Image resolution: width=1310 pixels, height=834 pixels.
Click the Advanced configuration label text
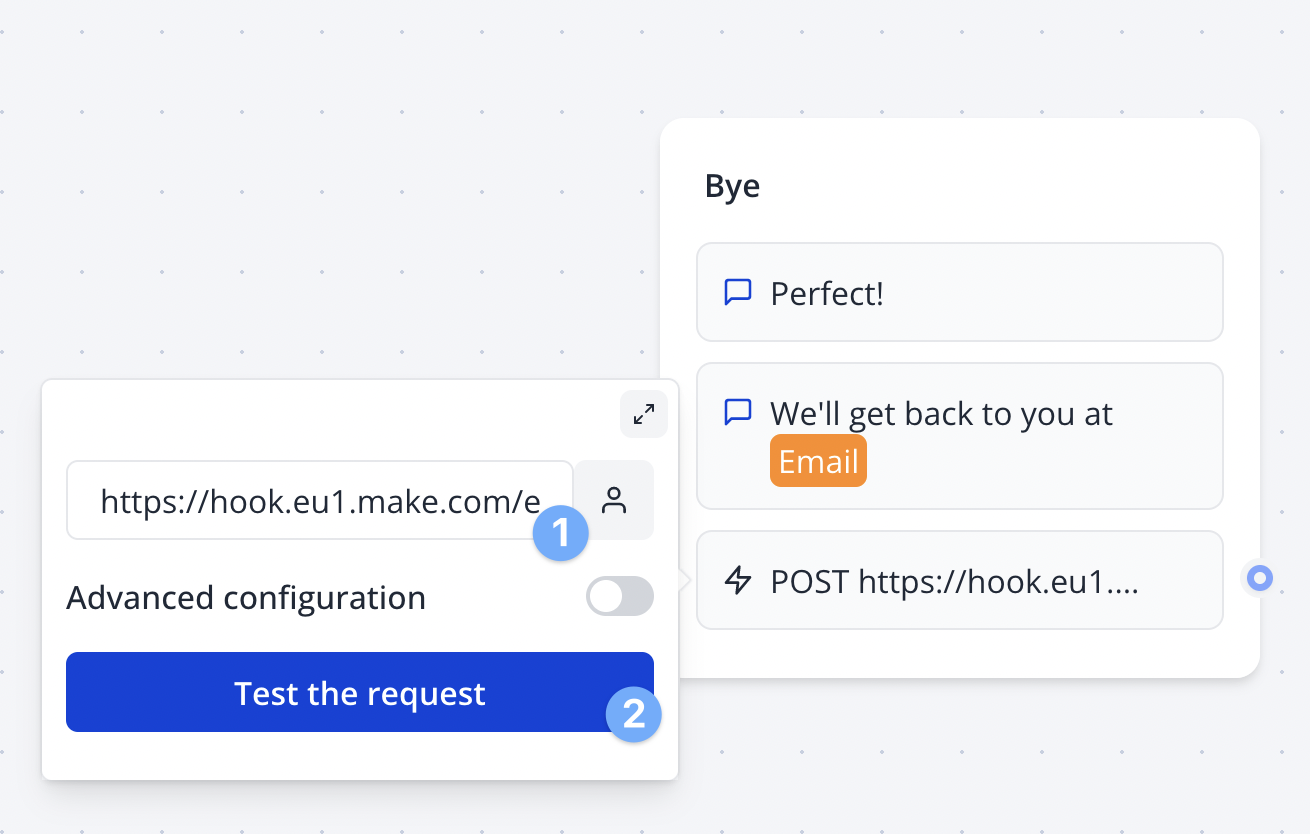coord(246,596)
